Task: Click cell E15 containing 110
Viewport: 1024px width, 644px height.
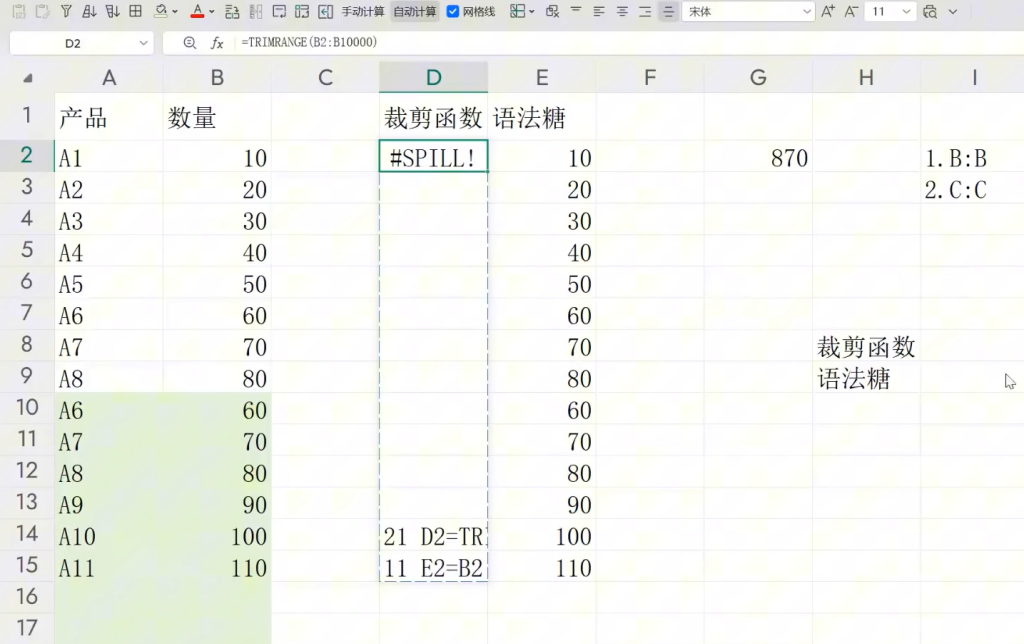Action: coord(541,568)
